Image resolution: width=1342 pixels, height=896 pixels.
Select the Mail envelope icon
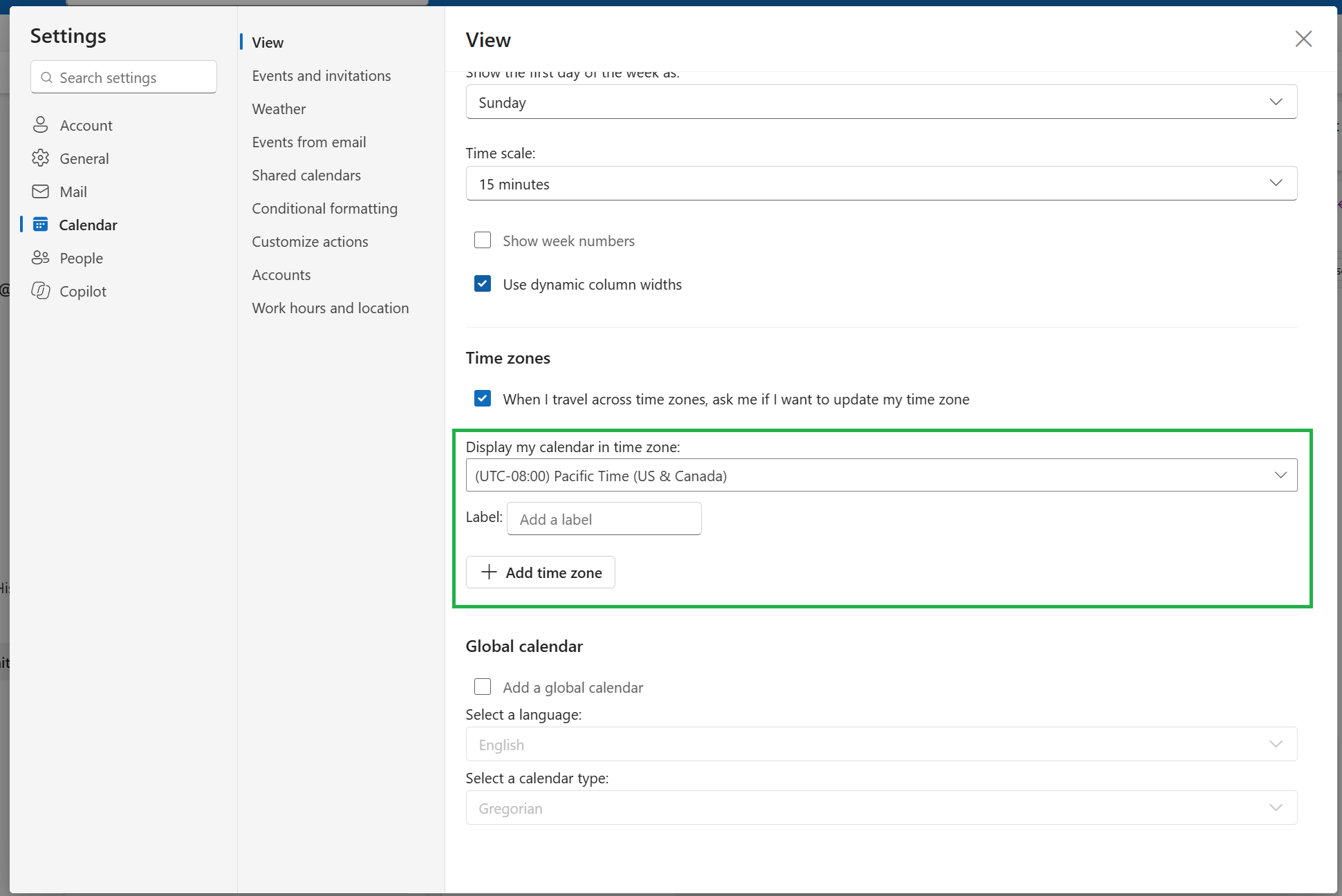tap(41, 192)
